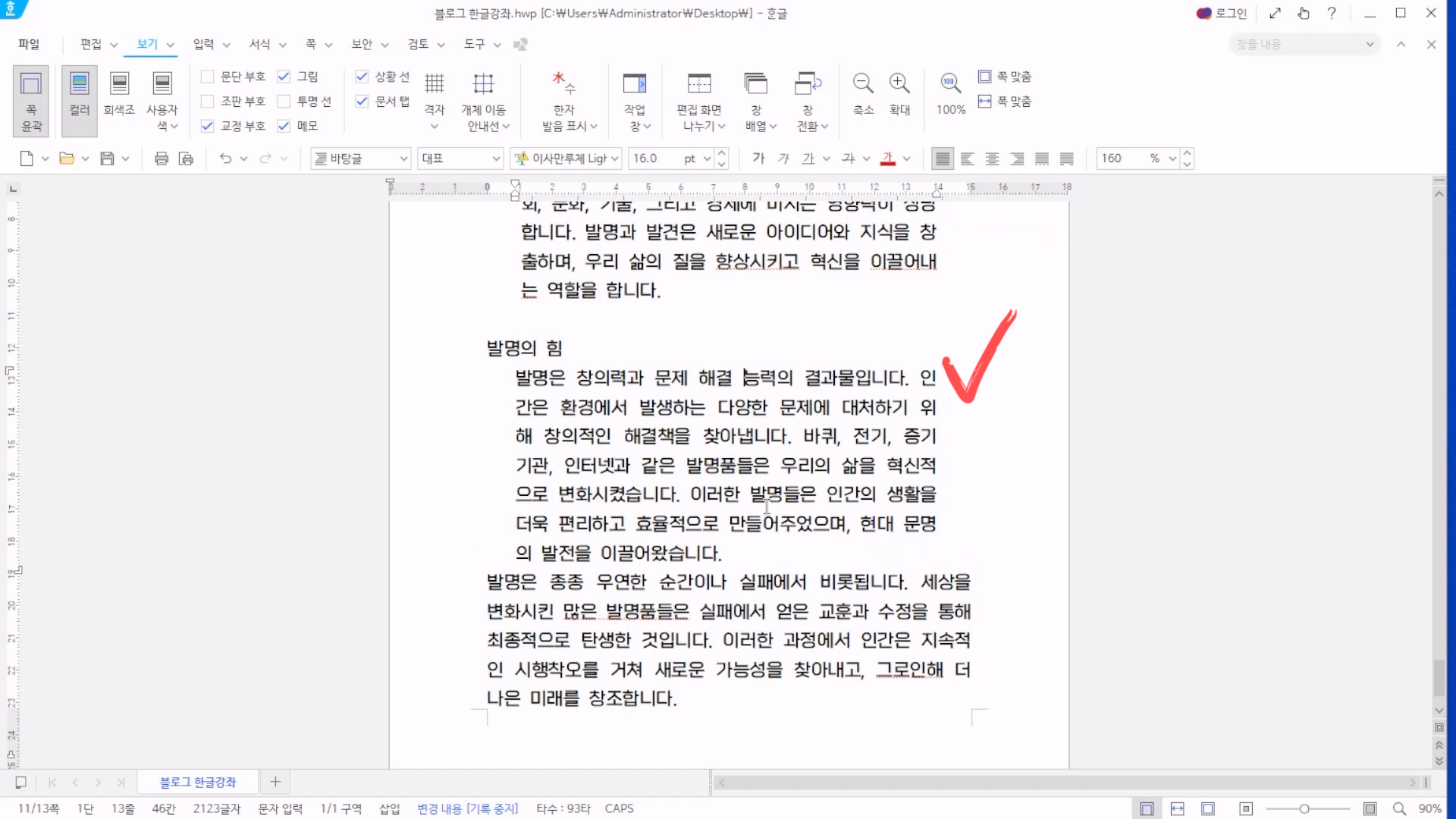Viewport: 1456px width, 819px height.
Task: Click the 100% zoom icon
Action: pos(950,83)
